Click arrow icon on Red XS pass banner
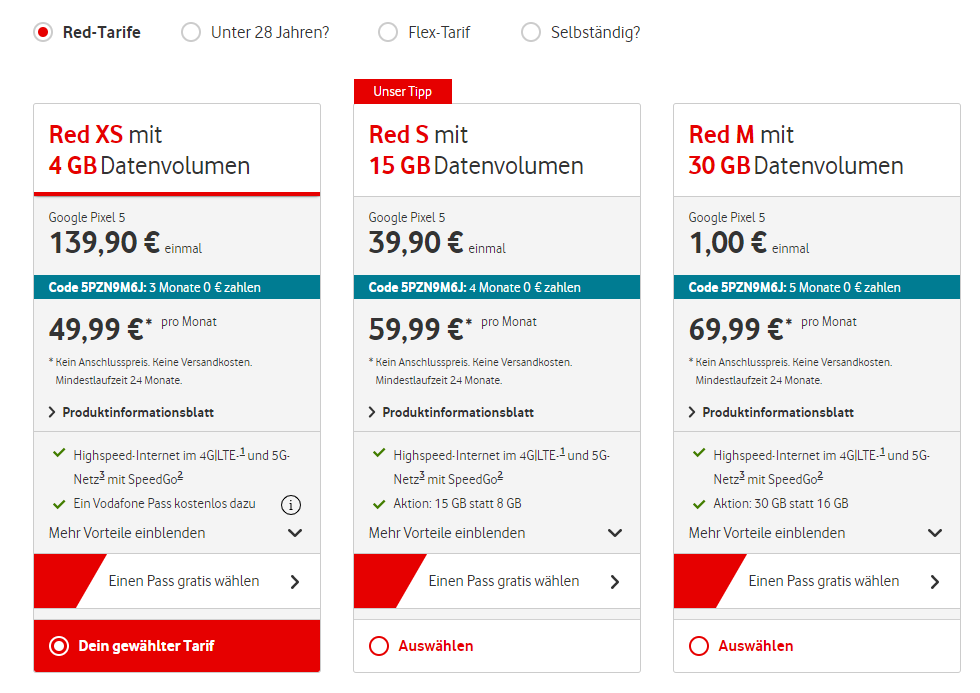This screenshot has height=693, width=980. (295, 582)
